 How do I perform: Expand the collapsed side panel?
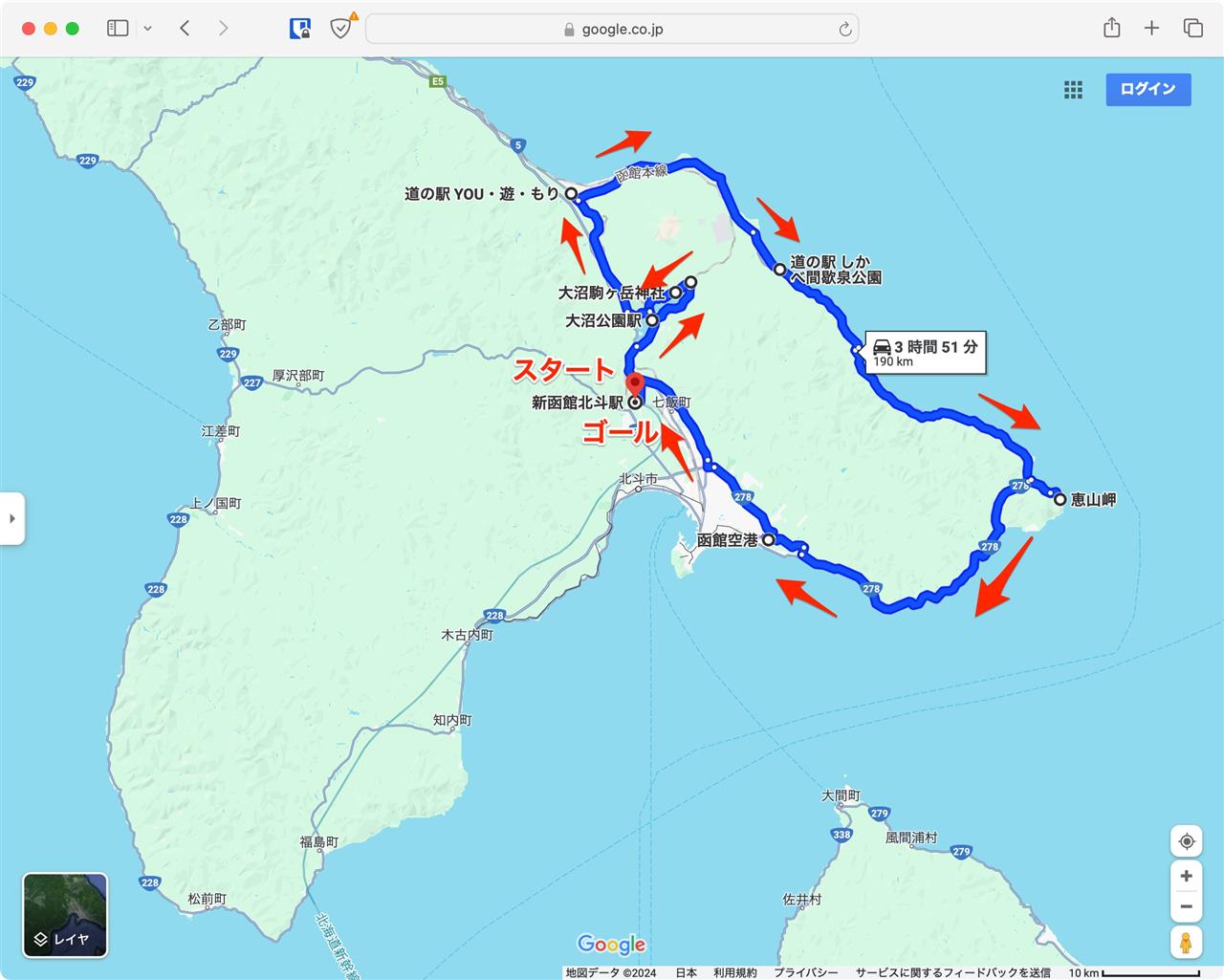tap(11, 518)
